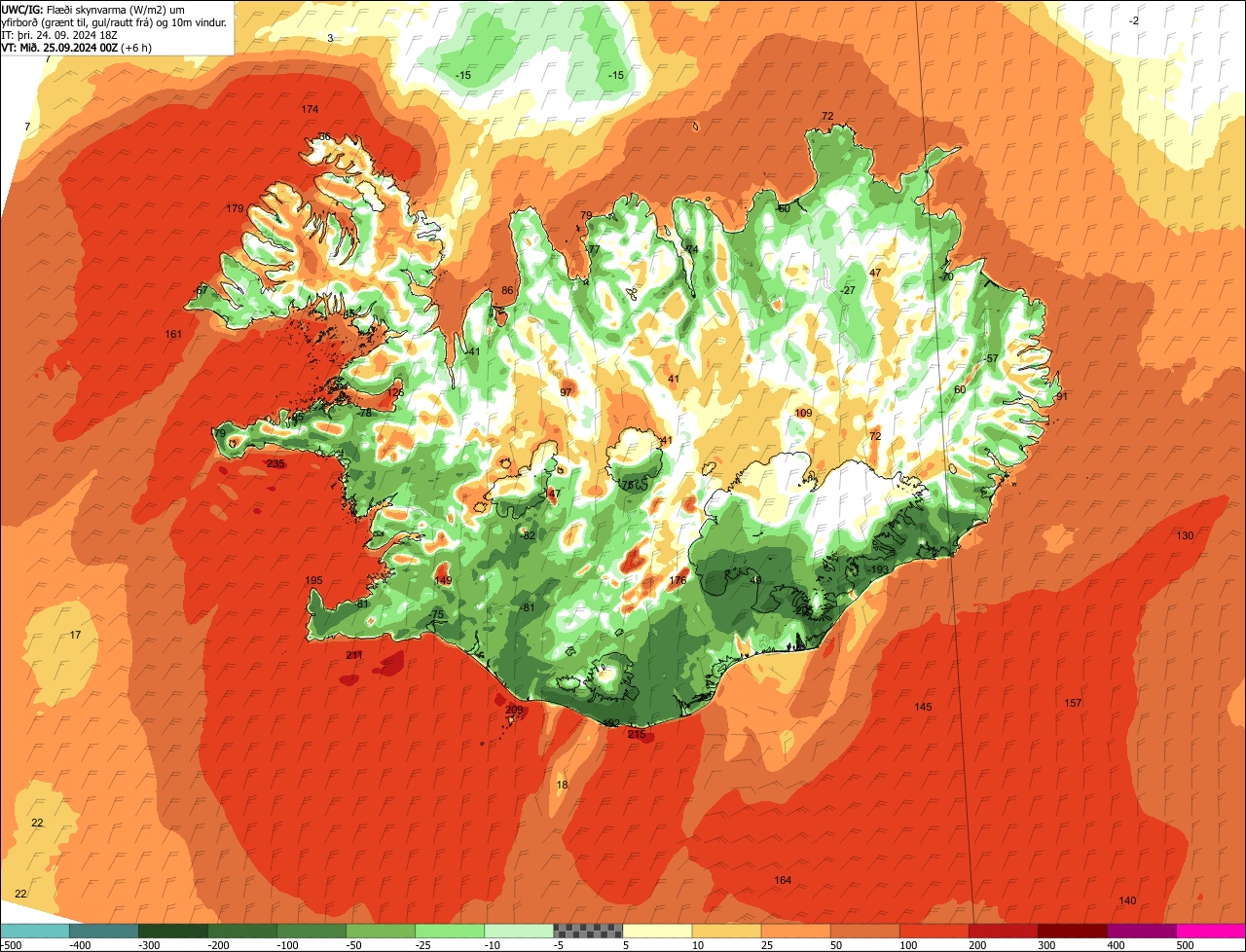Select the legend swatch starting at -50
The height and width of the screenshot is (952, 1246).
(x=380, y=932)
